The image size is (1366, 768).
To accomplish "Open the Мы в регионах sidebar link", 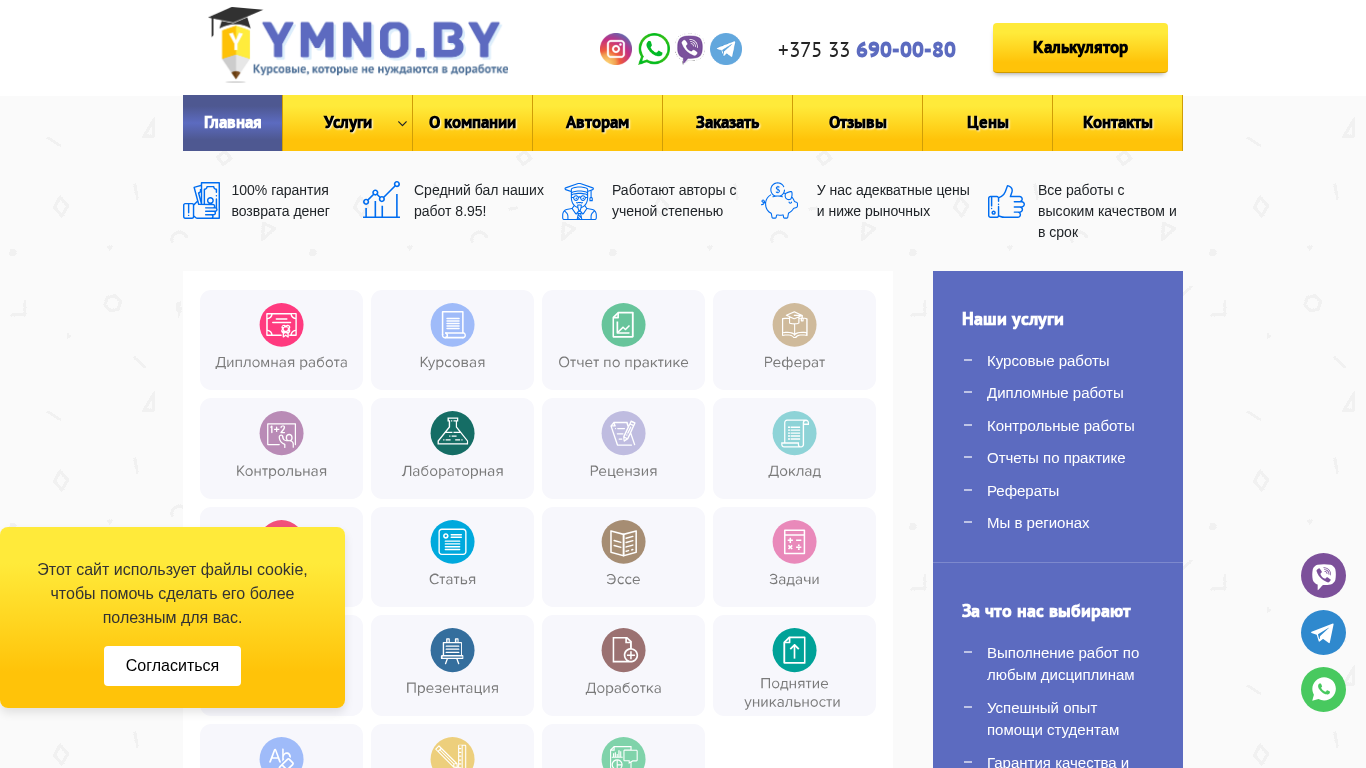I will pyautogui.click(x=1038, y=523).
